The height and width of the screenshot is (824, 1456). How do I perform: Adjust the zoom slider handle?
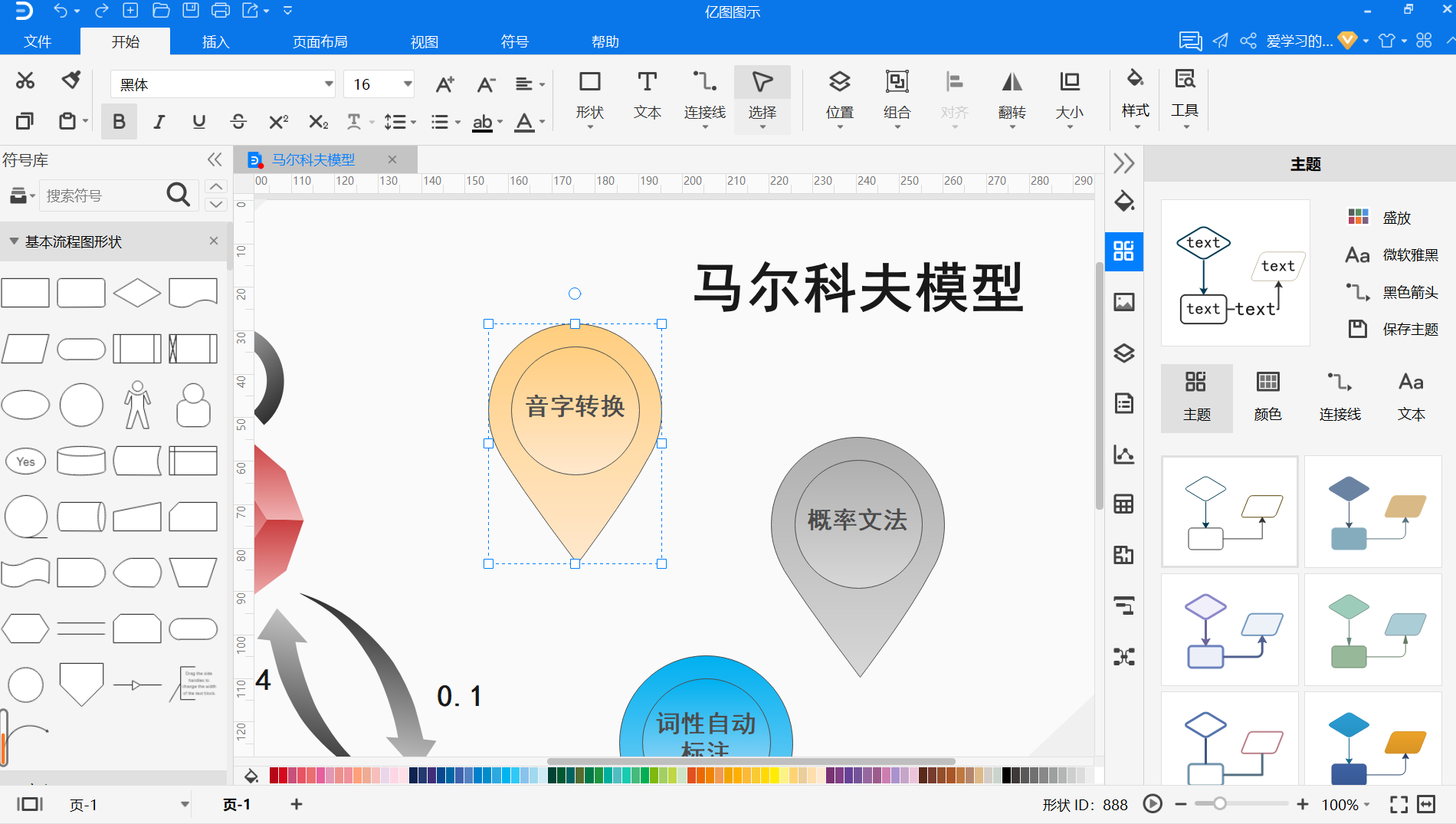(1219, 804)
